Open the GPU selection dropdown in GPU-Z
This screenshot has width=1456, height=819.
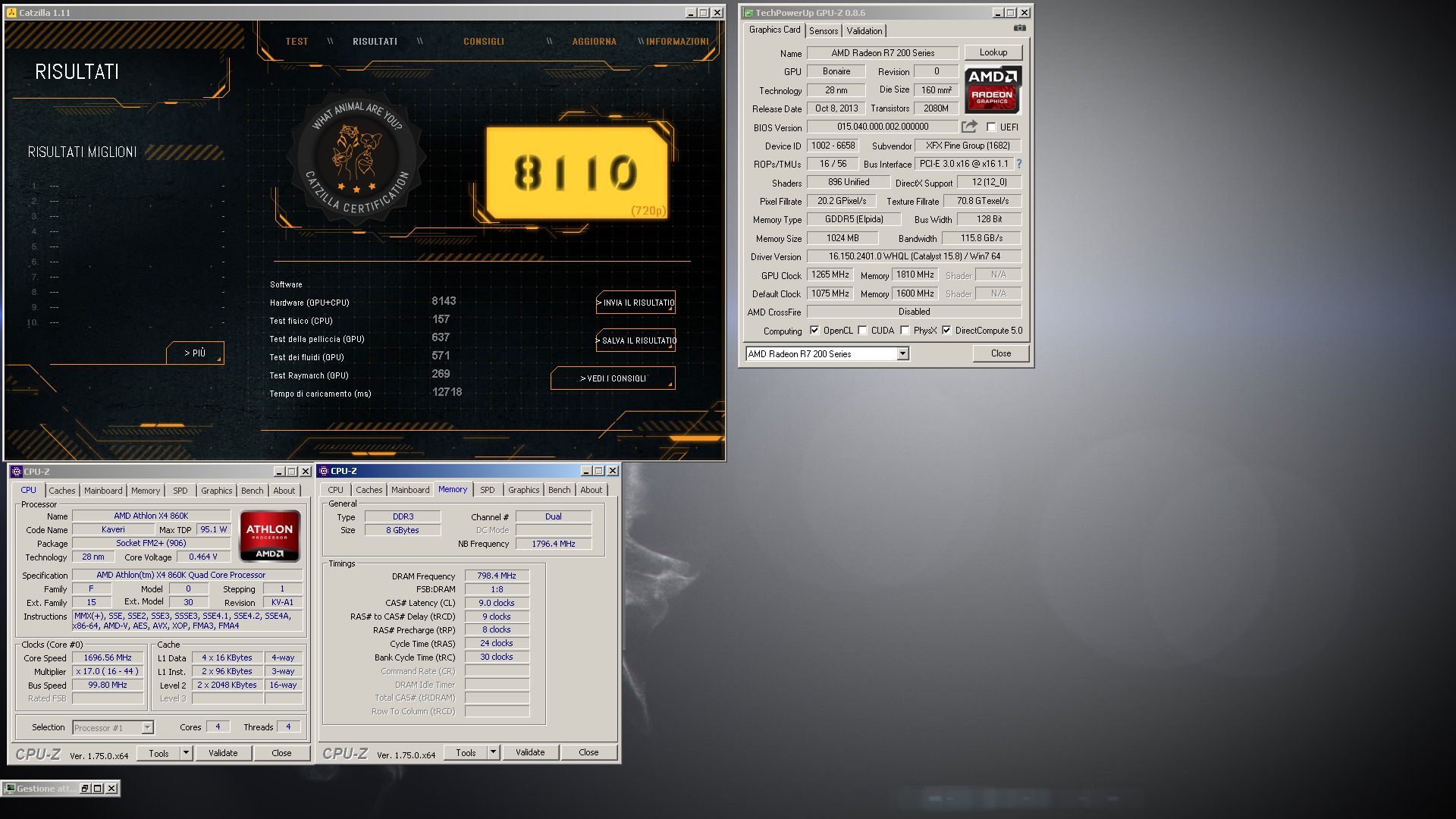902,354
